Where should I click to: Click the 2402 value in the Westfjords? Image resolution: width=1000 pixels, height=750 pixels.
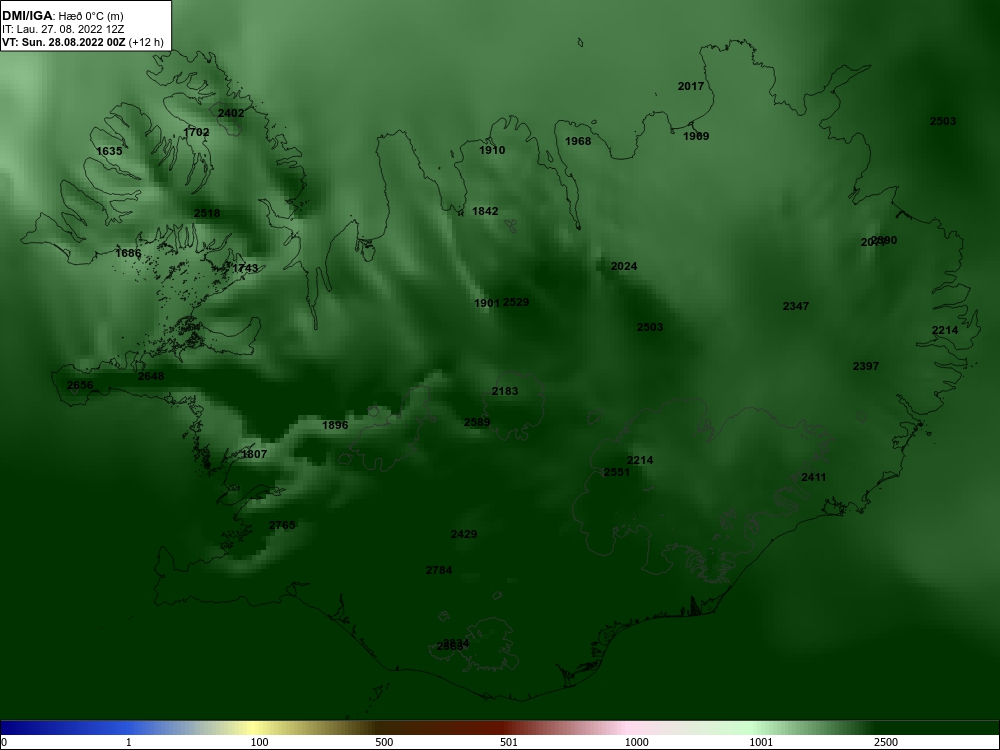pyautogui.click(x=231, y=114)
